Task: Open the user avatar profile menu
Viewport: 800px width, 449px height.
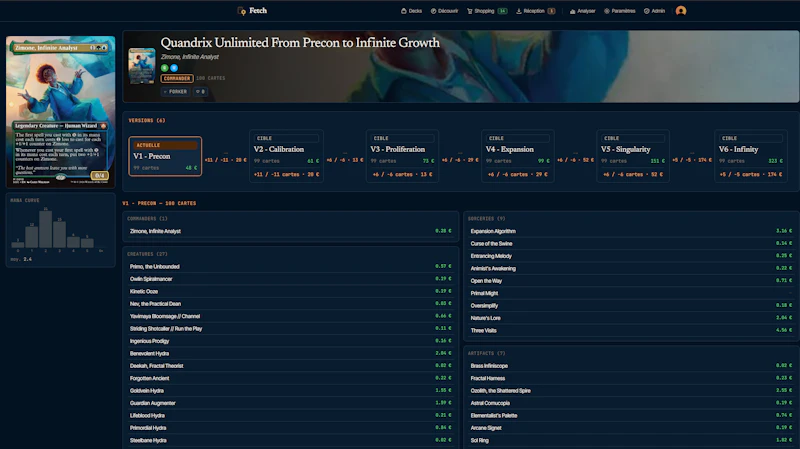Action: click(681, 11)
